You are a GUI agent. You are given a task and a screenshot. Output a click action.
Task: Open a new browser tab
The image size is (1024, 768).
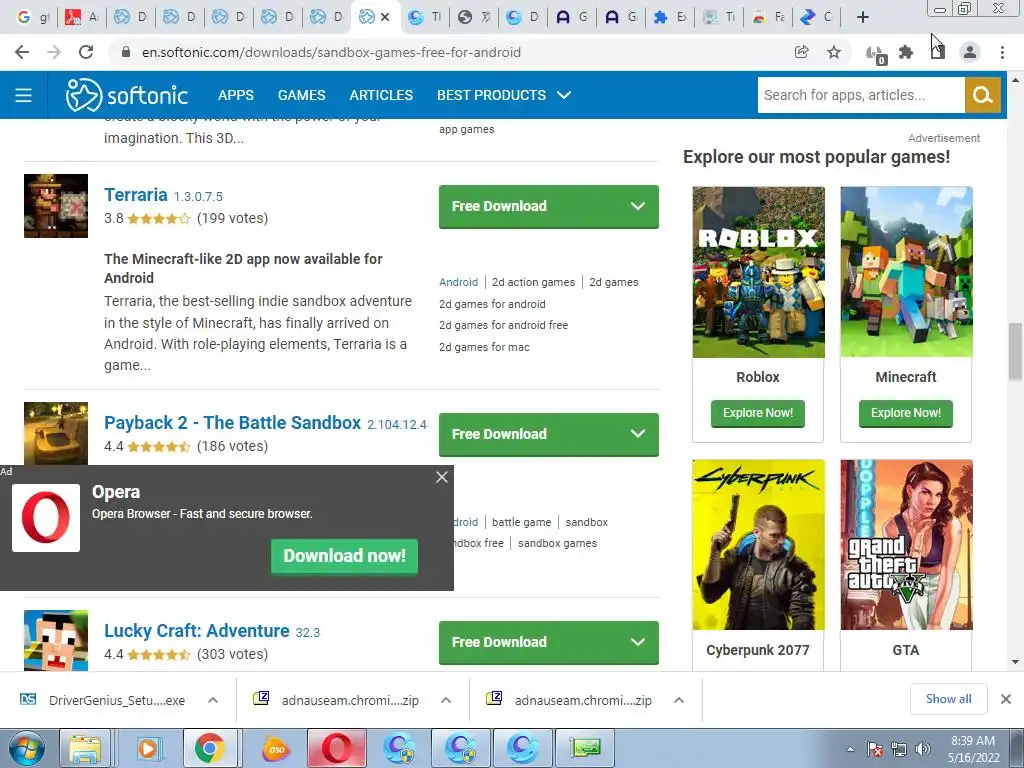tap(863, 17)
